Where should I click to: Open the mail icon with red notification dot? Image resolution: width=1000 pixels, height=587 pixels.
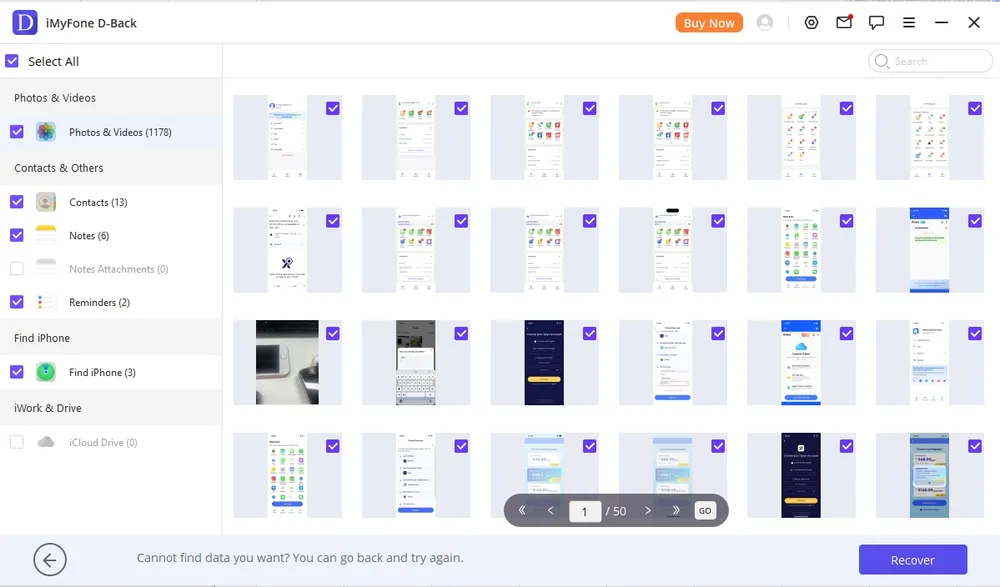[844, 22]
